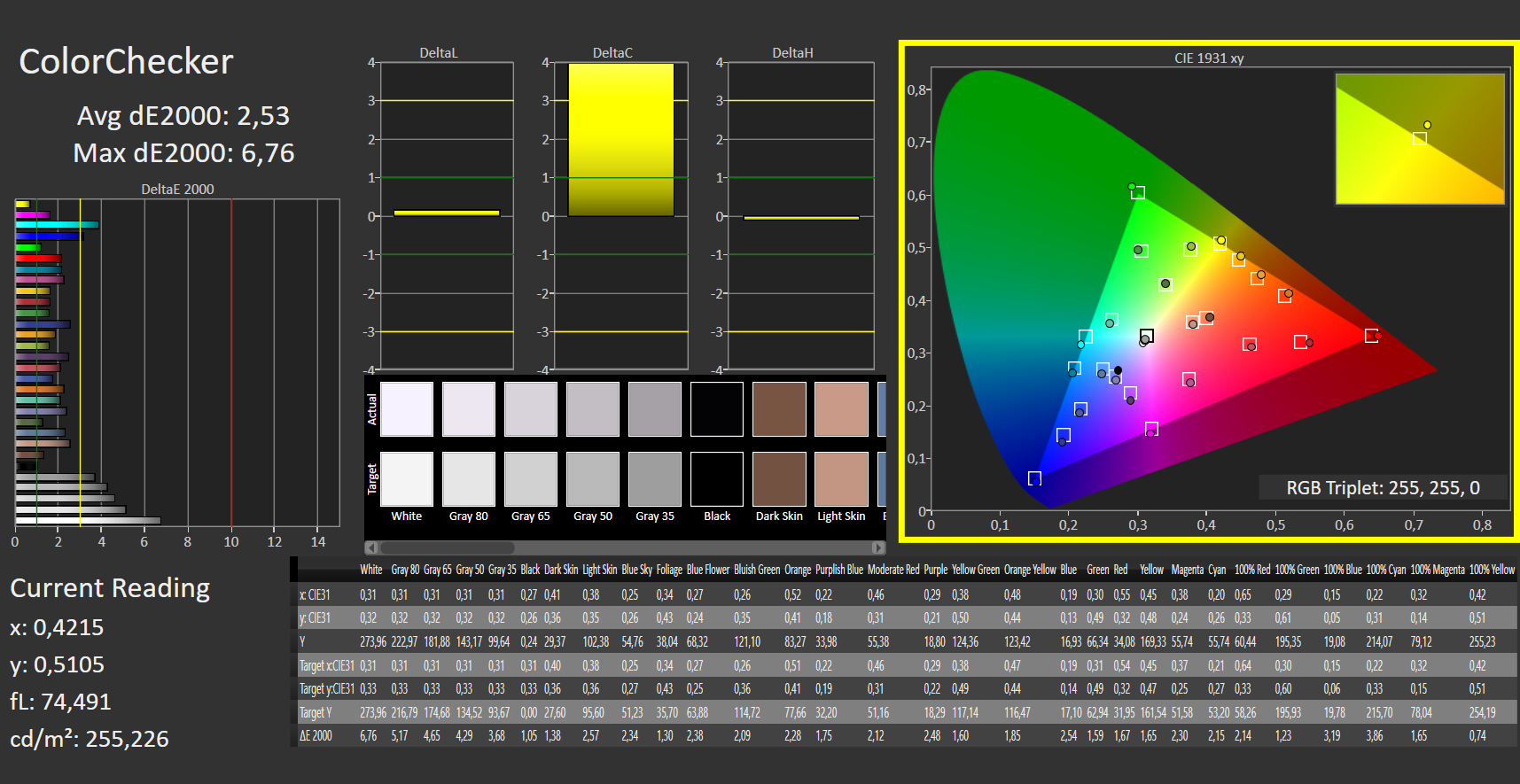This screenshot has width=1520, height=784.
Task: Select the Actual White color swatch
Action: [x=407, y=409]
